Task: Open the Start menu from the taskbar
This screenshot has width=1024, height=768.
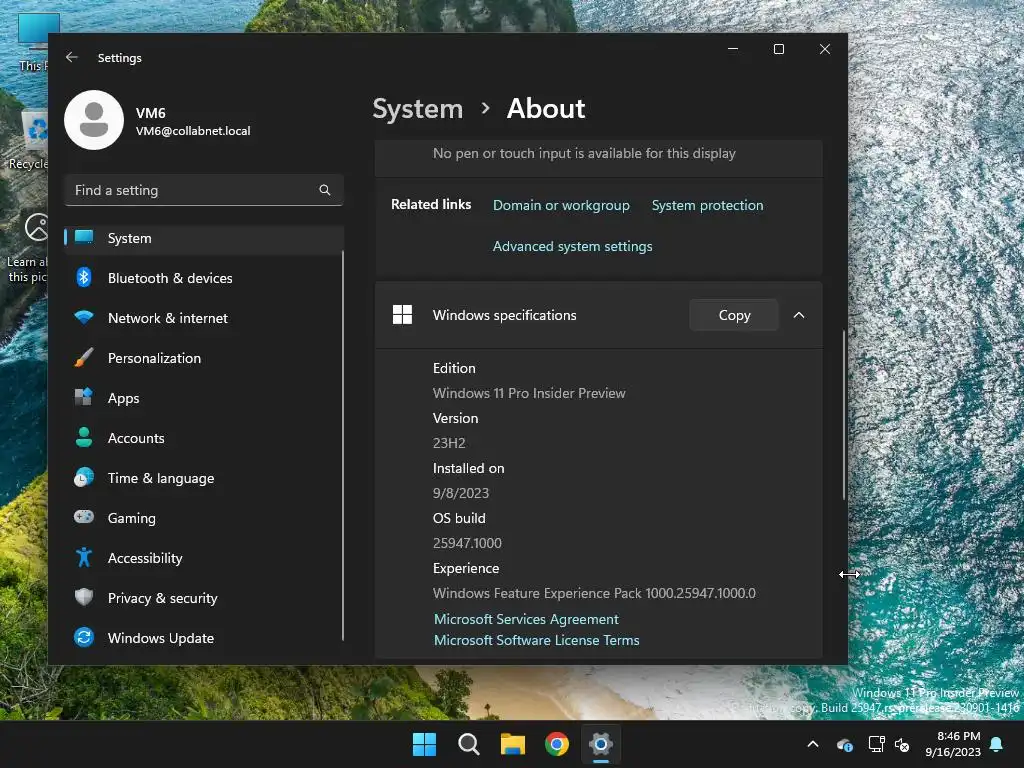Action: [x=424, y=744]
